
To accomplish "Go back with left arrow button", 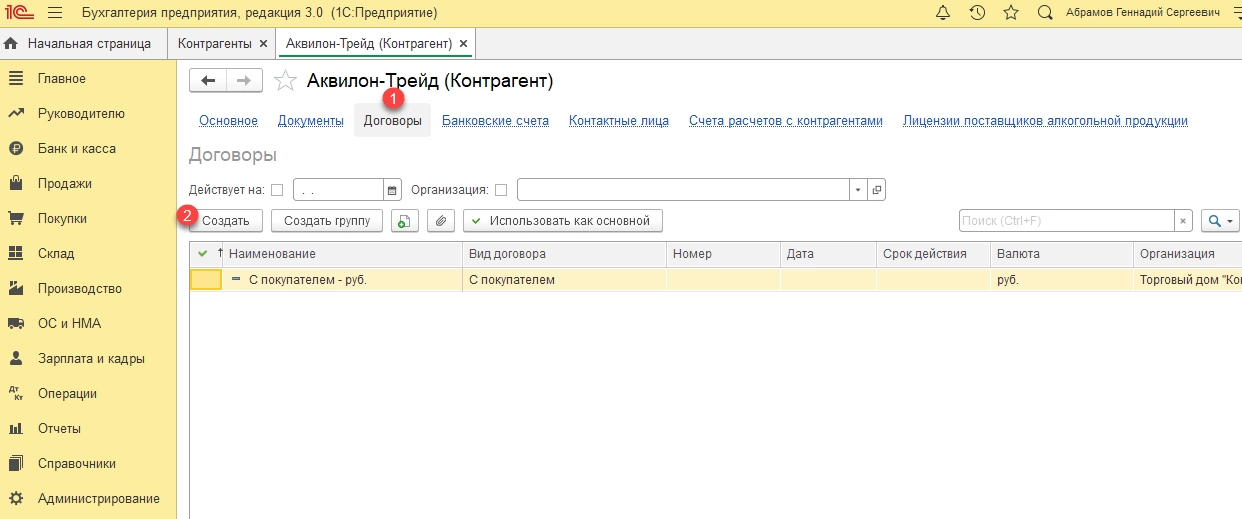I will (x=208, y=81).
